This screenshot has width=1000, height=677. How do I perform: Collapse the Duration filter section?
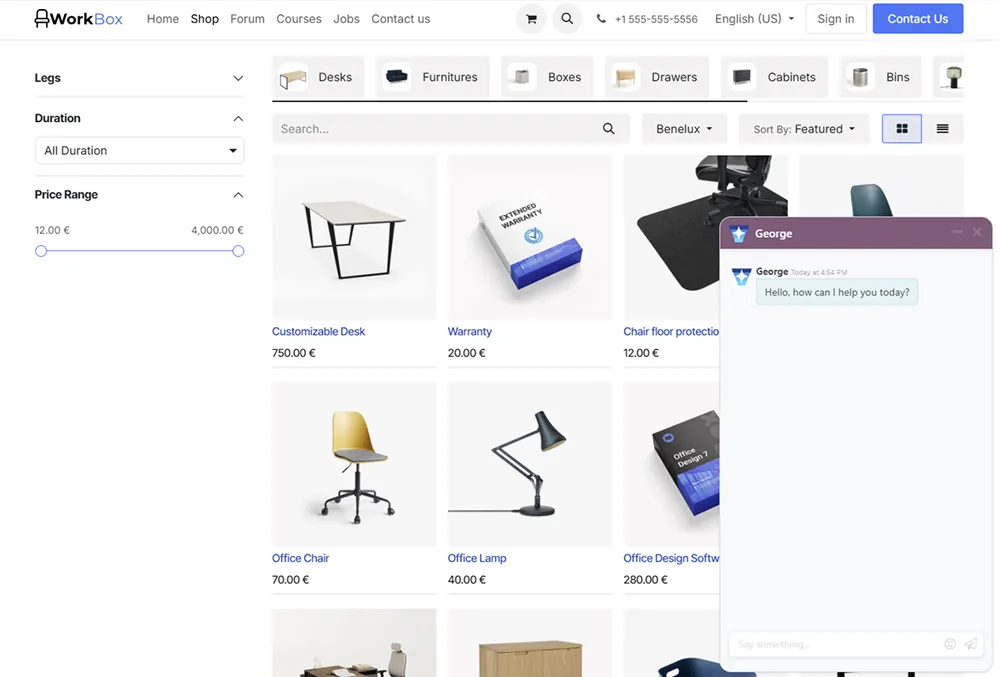pos(238,119)
